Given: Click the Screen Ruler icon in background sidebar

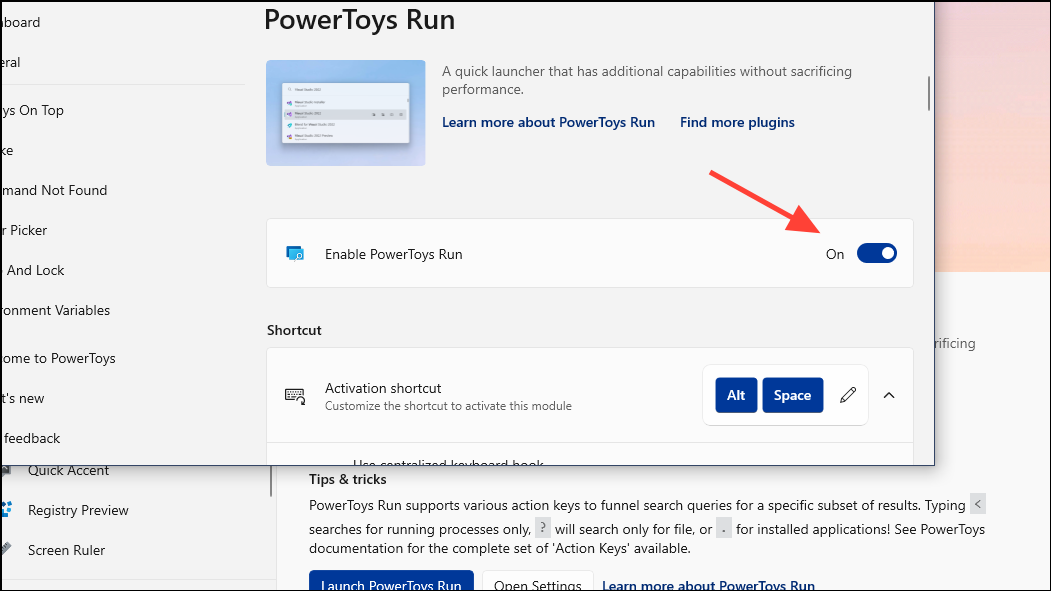Looking at the screenshot, I should pos(6,549).
